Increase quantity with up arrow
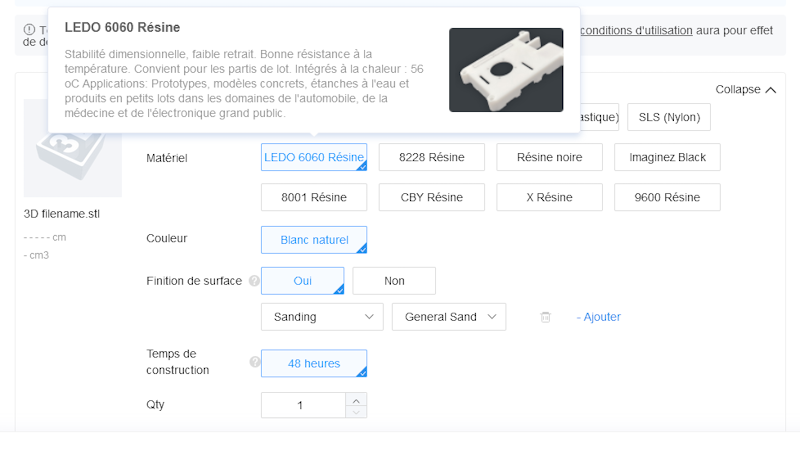The width and height of the screenshot is (800, 451). click(x=356, y=399)
